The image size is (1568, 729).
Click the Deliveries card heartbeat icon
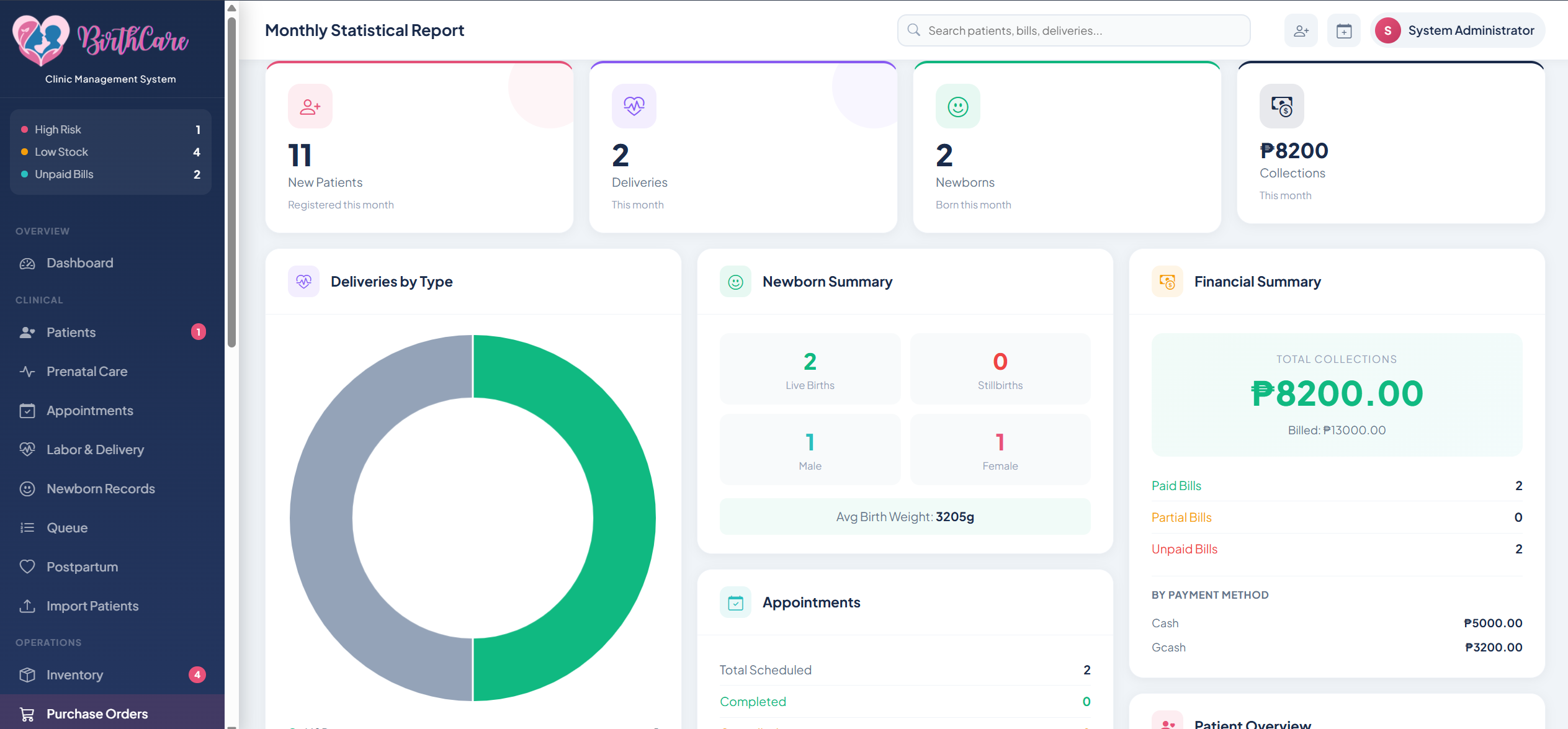tap(634, 106)
